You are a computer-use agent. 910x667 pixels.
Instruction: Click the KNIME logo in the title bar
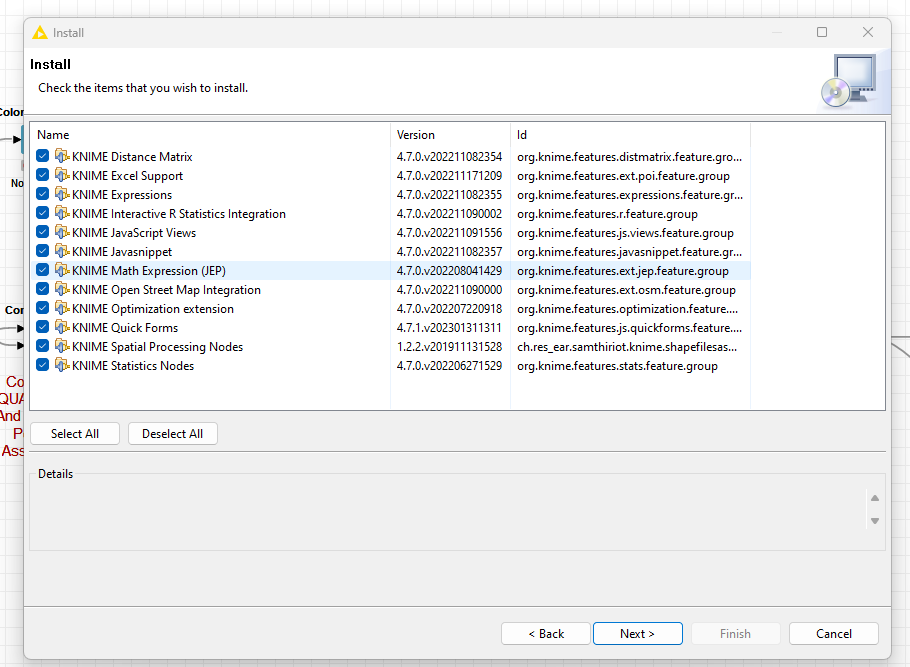click(40, 33)
